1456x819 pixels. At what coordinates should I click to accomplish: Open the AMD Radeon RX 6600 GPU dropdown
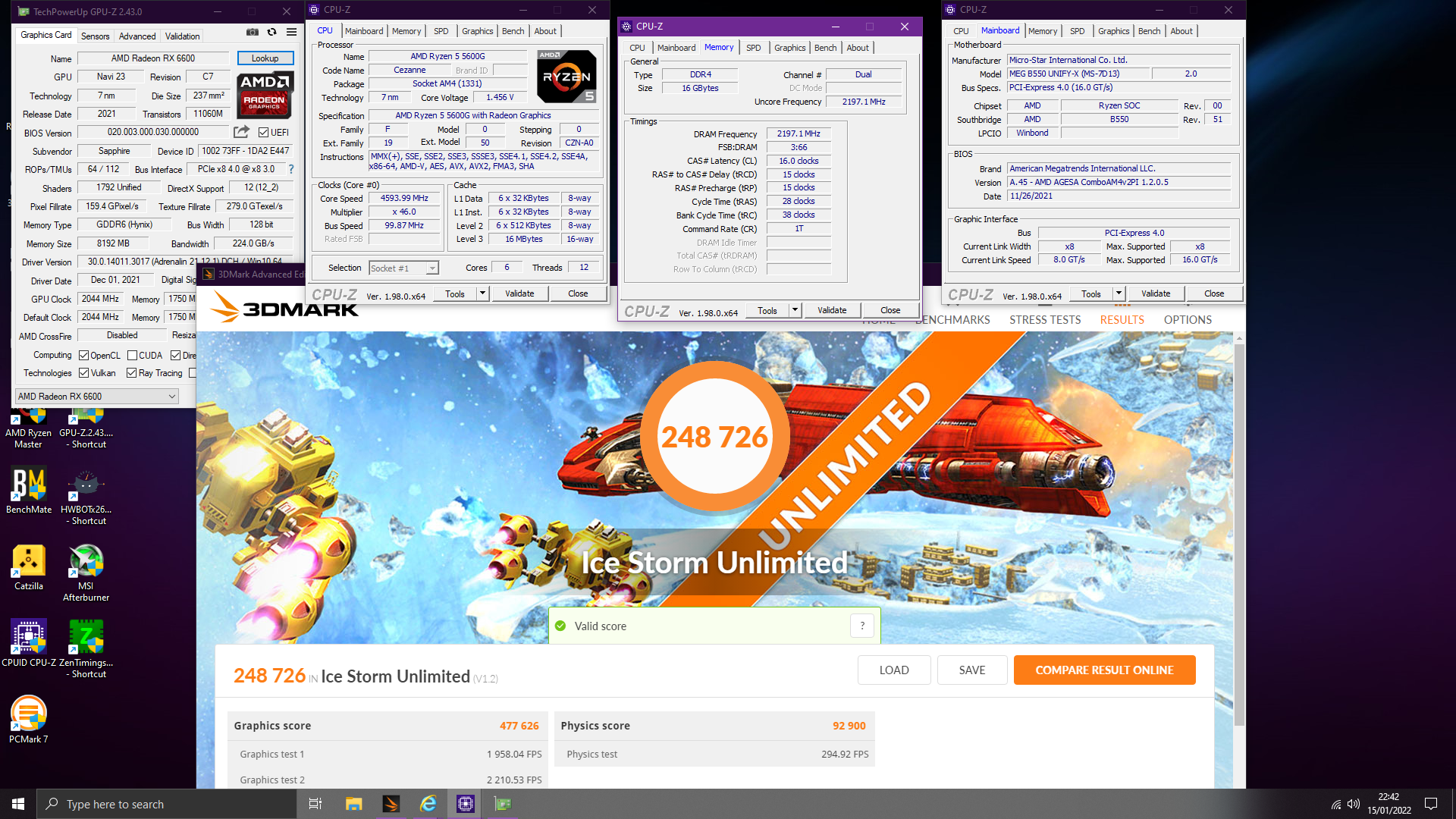pyautogui.click(x=97, y=396)
